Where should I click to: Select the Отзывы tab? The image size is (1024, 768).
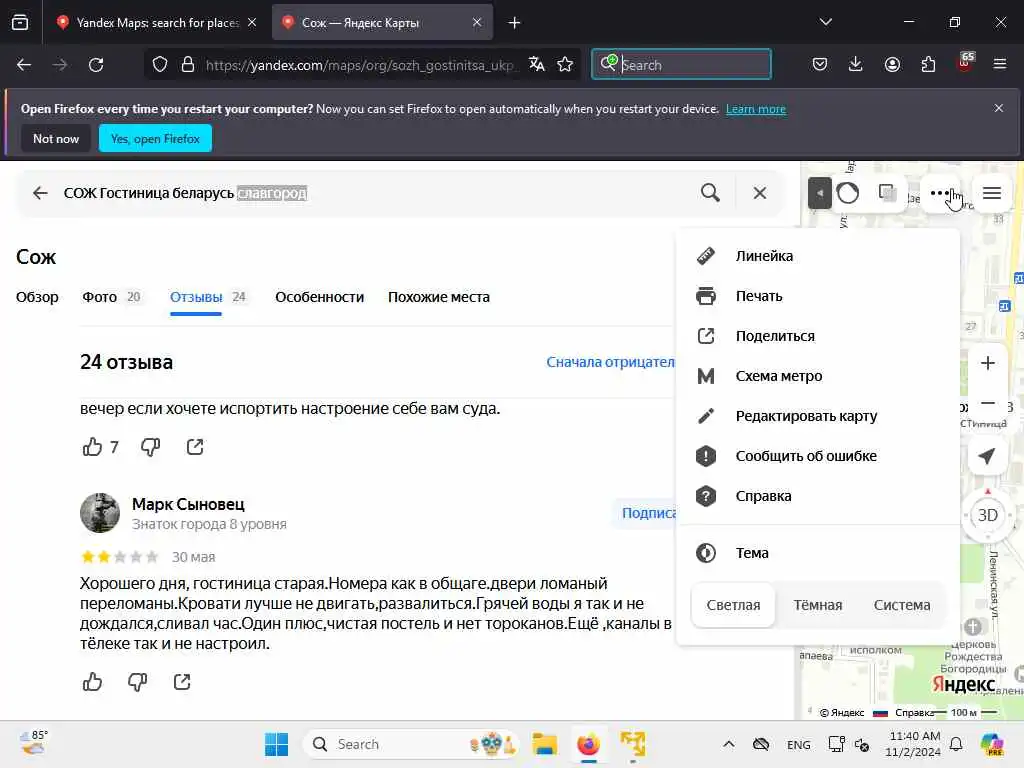(x=208, y=297)
